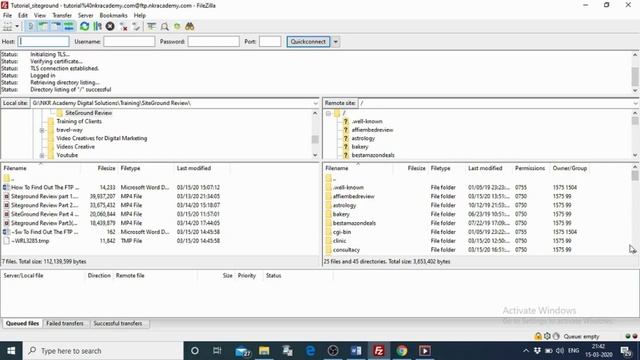This screenshot has height=360, width=640.
Task: Cancel the current operation
Action: tap(110, 27)
